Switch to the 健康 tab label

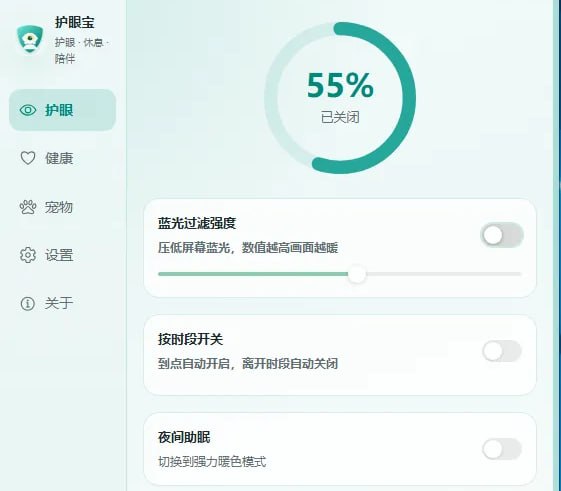click(59, 158)
